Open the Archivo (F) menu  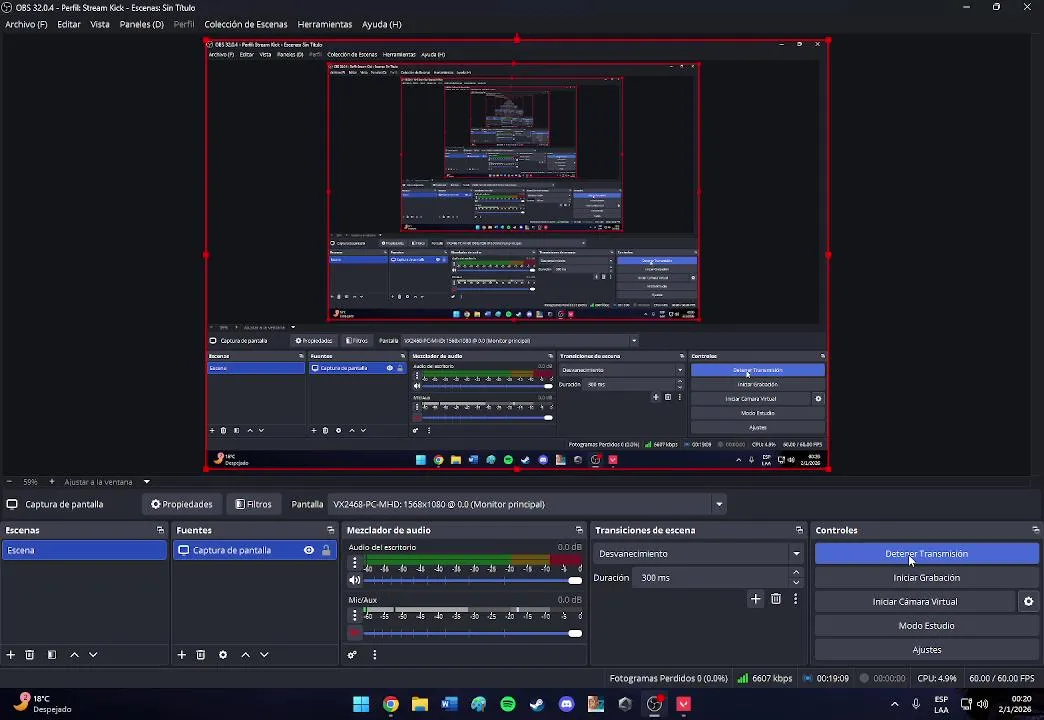26,24
